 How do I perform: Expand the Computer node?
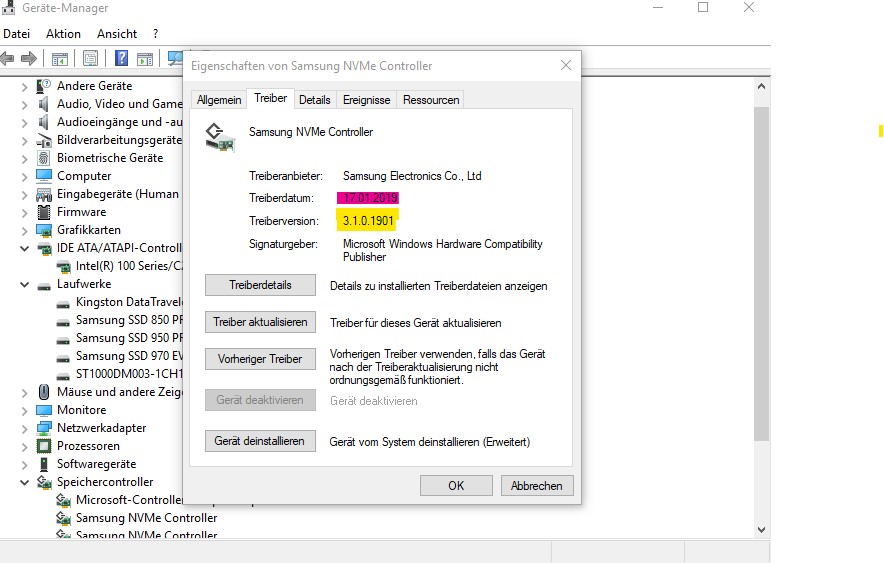point(24,177)
